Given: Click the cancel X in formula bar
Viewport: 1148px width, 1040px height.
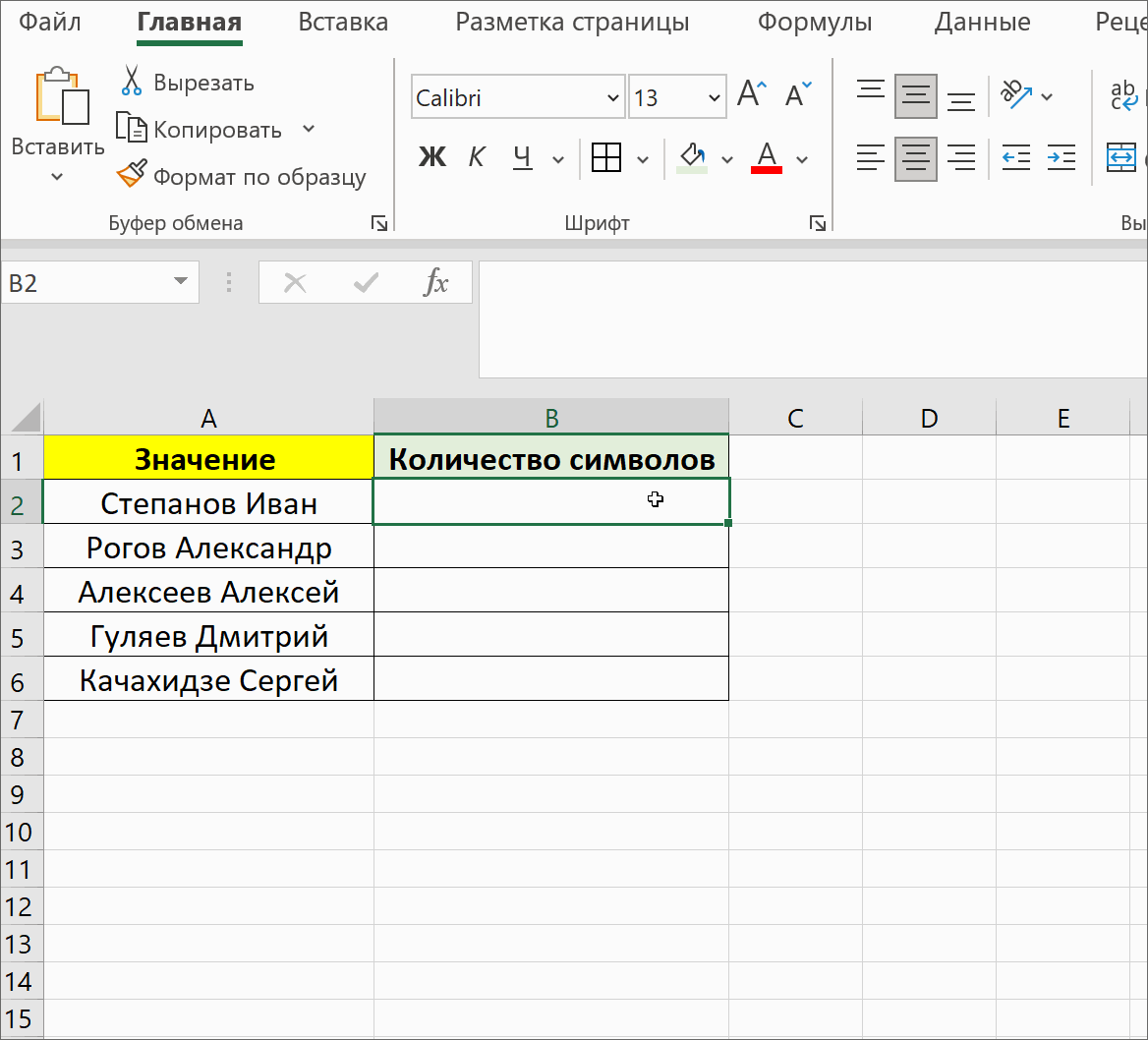Looking at the screenshot, I should click(x=295, y=283).
